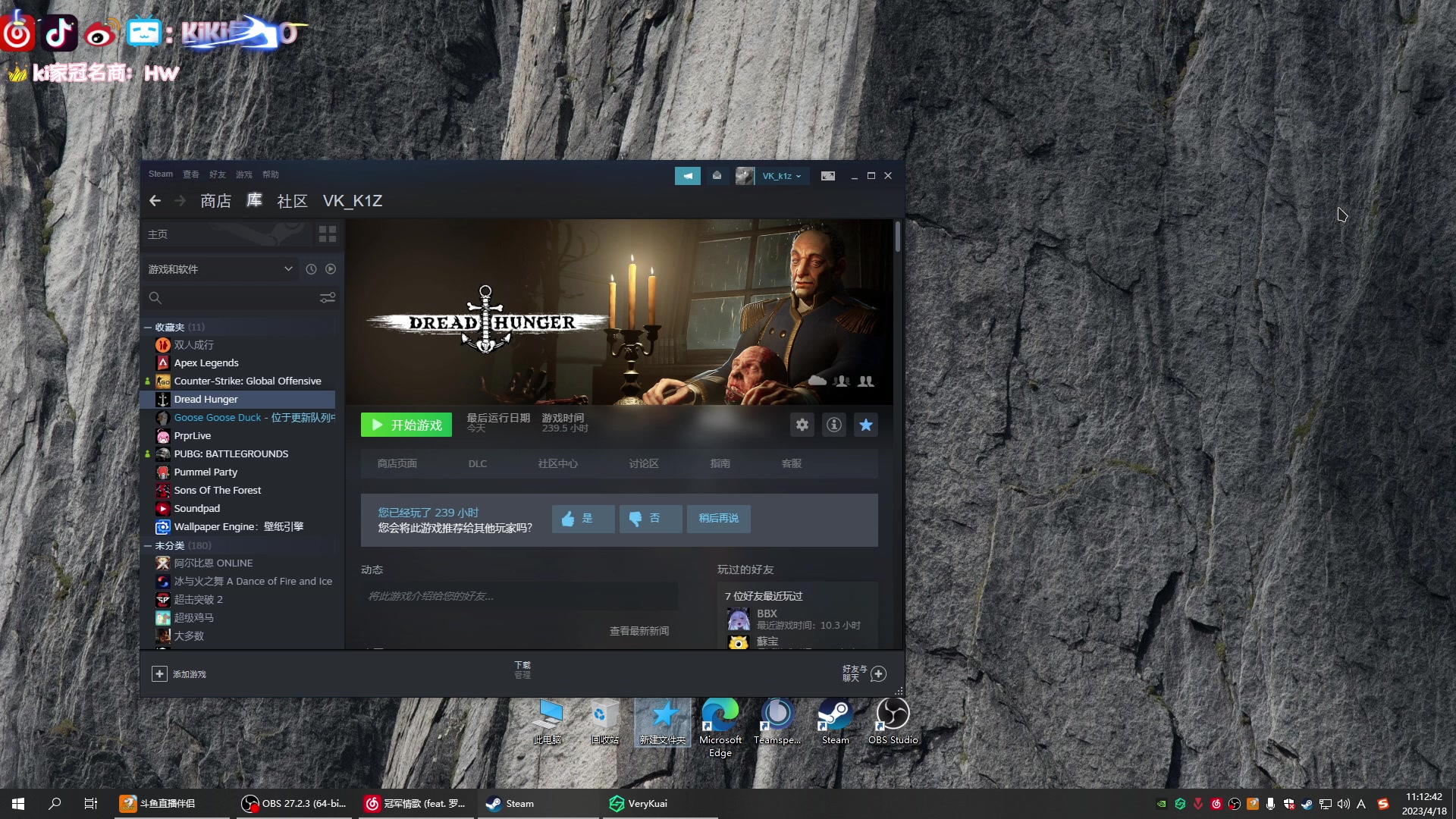The height and width of the screenshot is (819, 1456).
Task: Open VK_k1z account dropdown
Action: tap(782, 176)
